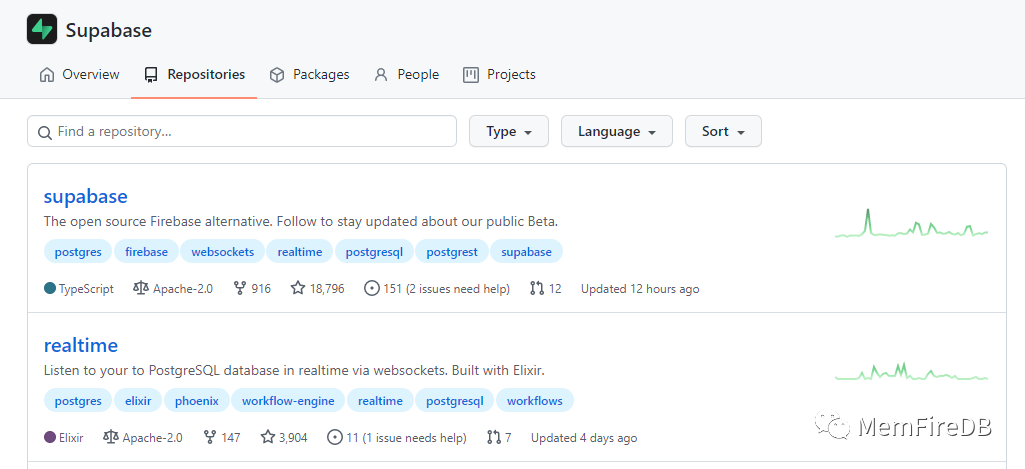1025x469 pixels.
Task: Expand the Language filter dropdown
Action: coord(616,132)
